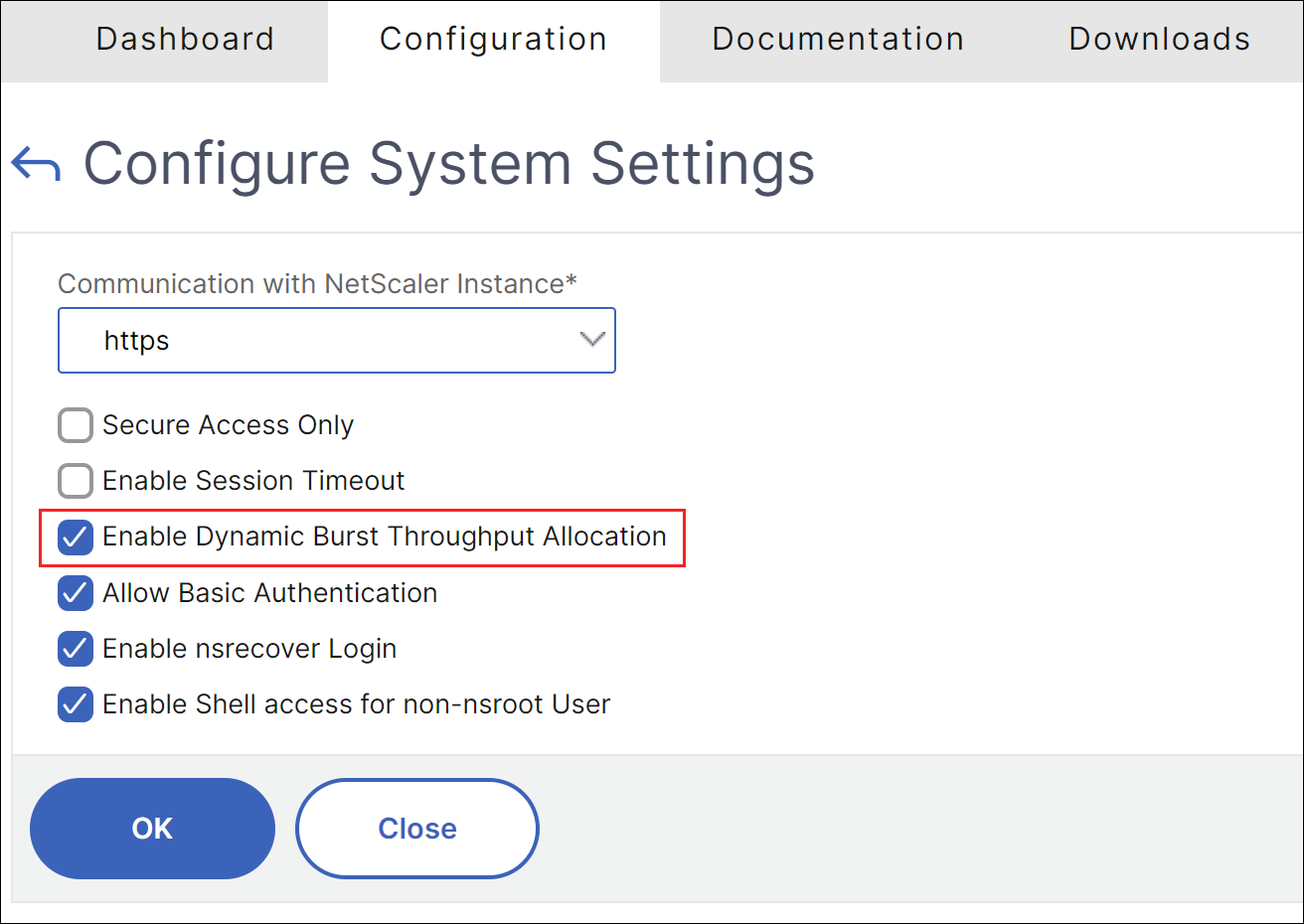The image size is (1304, 924).
Task: Go back using the left arrow icon
Action: (x=36, y=164)
